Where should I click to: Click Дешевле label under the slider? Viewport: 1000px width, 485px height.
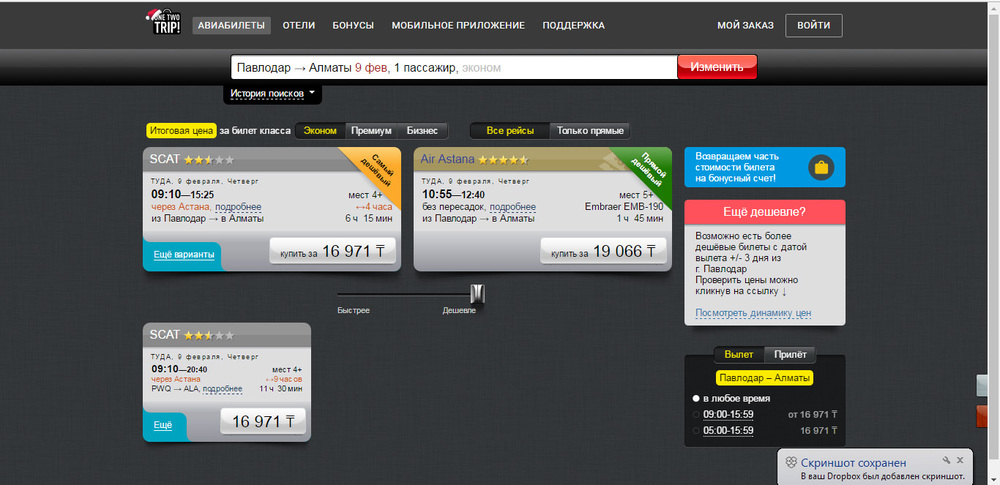click(459, 310)
